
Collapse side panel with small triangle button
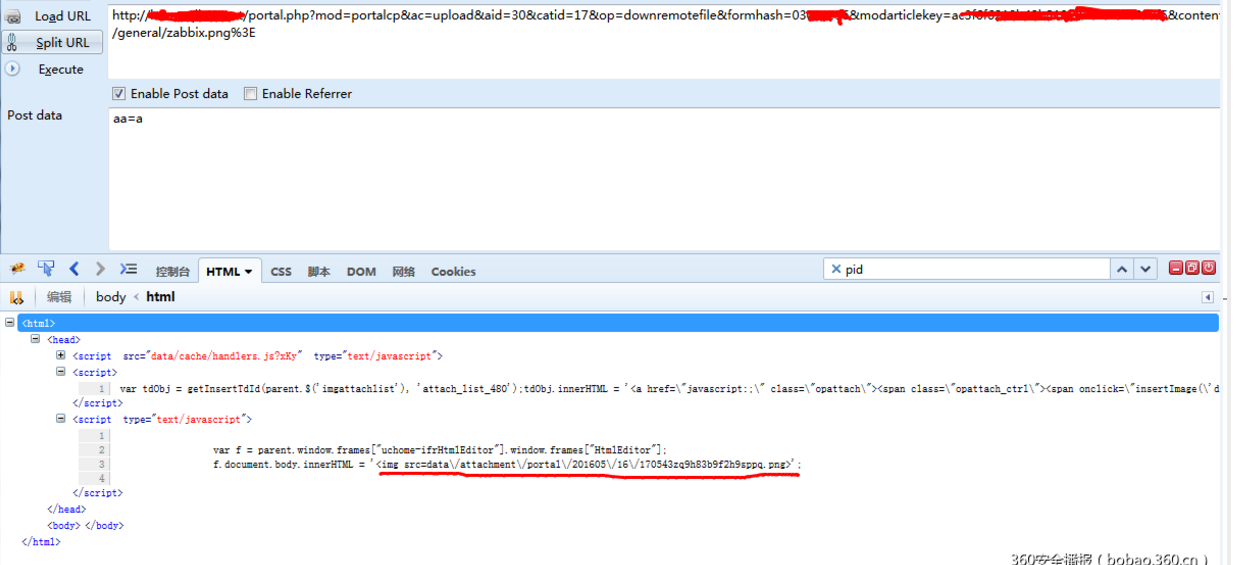click(x=1207, y=297)
